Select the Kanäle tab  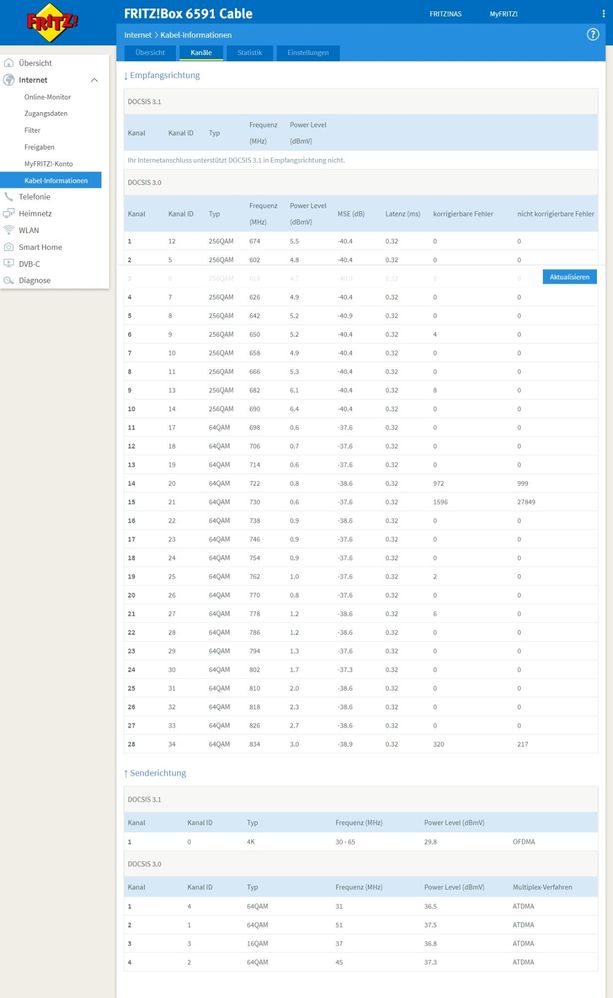pos(201,53)
